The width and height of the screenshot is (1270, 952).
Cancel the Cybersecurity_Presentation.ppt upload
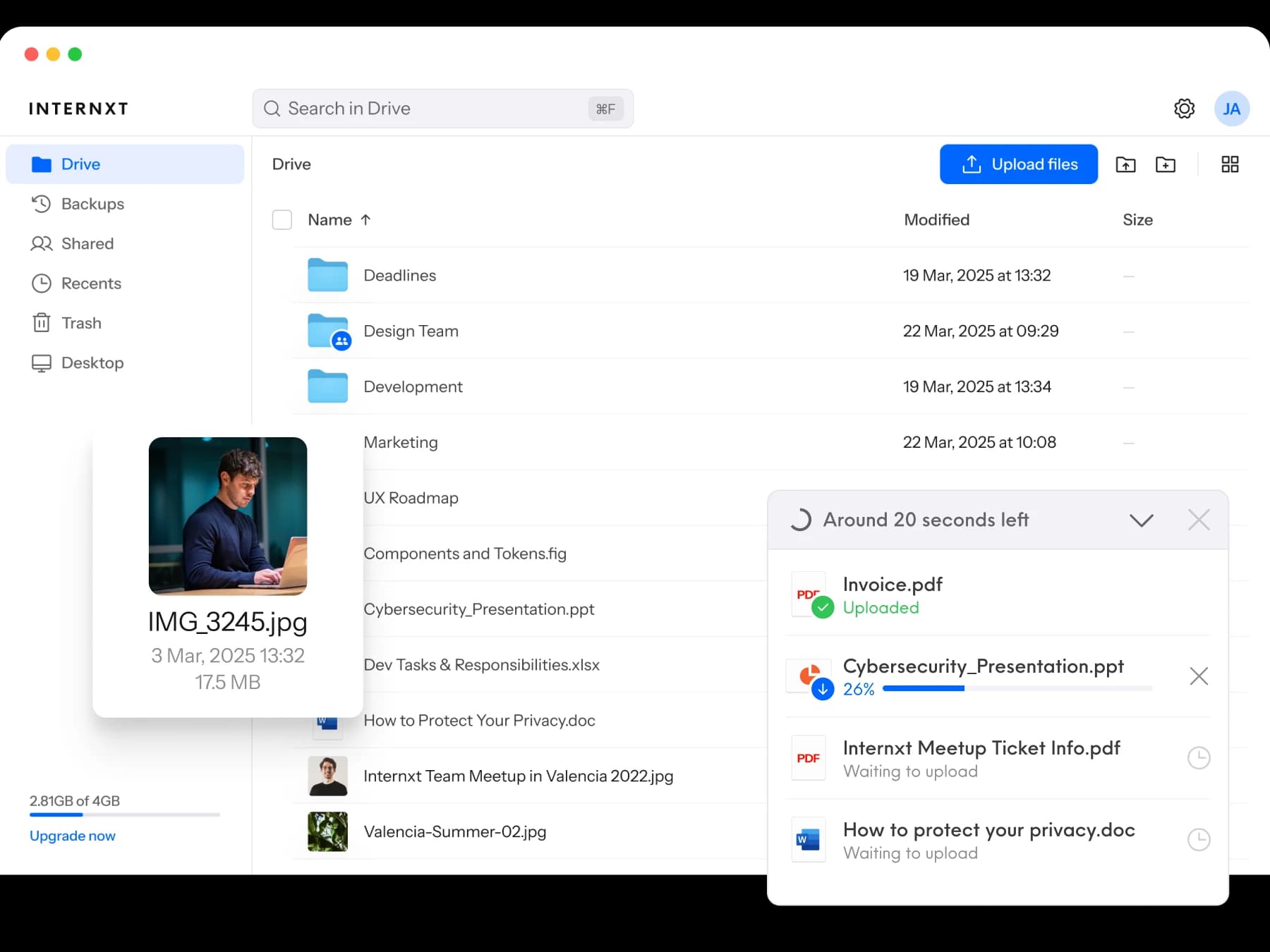(x=1198, y=676)
